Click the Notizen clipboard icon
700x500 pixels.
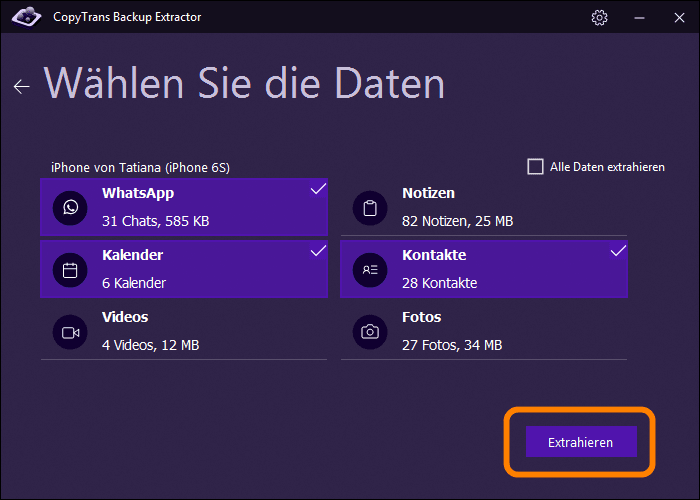click(370, 208)
